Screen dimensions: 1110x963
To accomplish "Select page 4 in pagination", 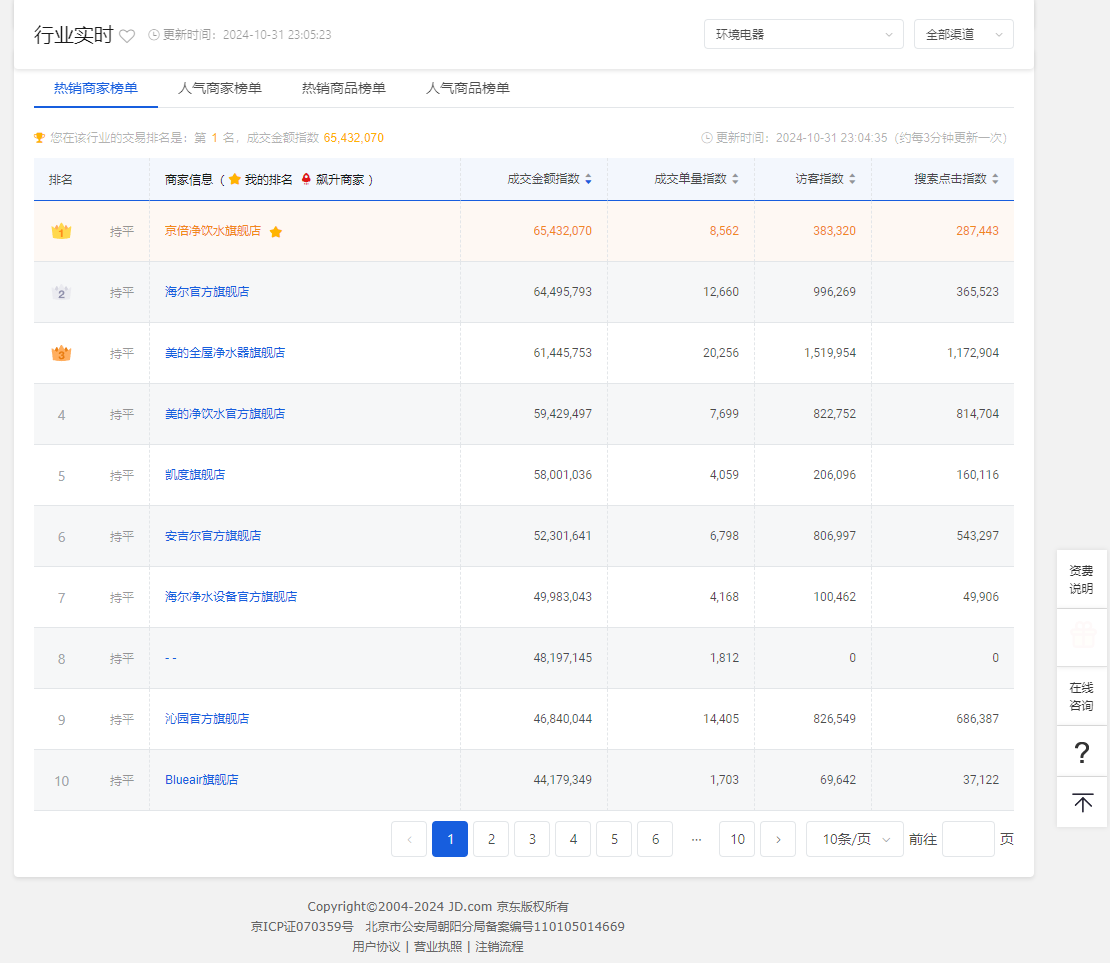I will point(573,839).
